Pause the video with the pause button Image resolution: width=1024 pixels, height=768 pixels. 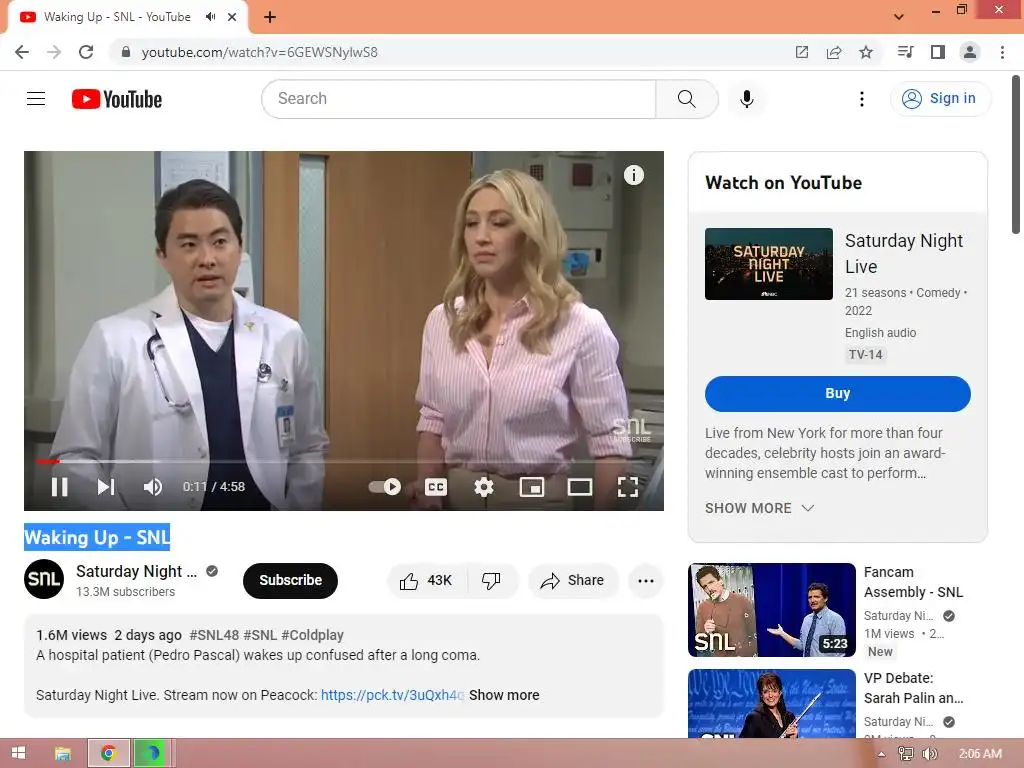coord(59,487)
